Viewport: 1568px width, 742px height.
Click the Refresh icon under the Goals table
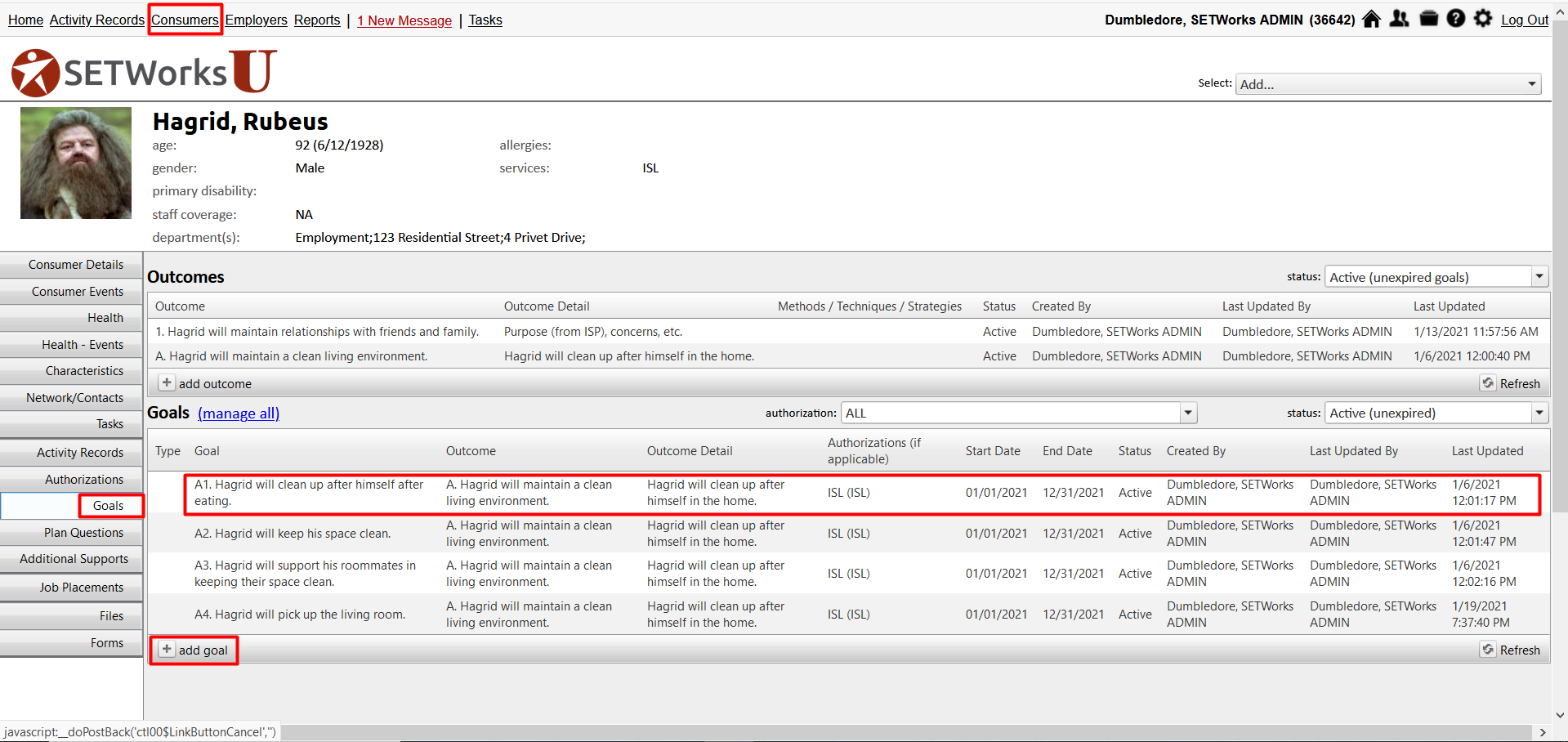click(1488, 649)
